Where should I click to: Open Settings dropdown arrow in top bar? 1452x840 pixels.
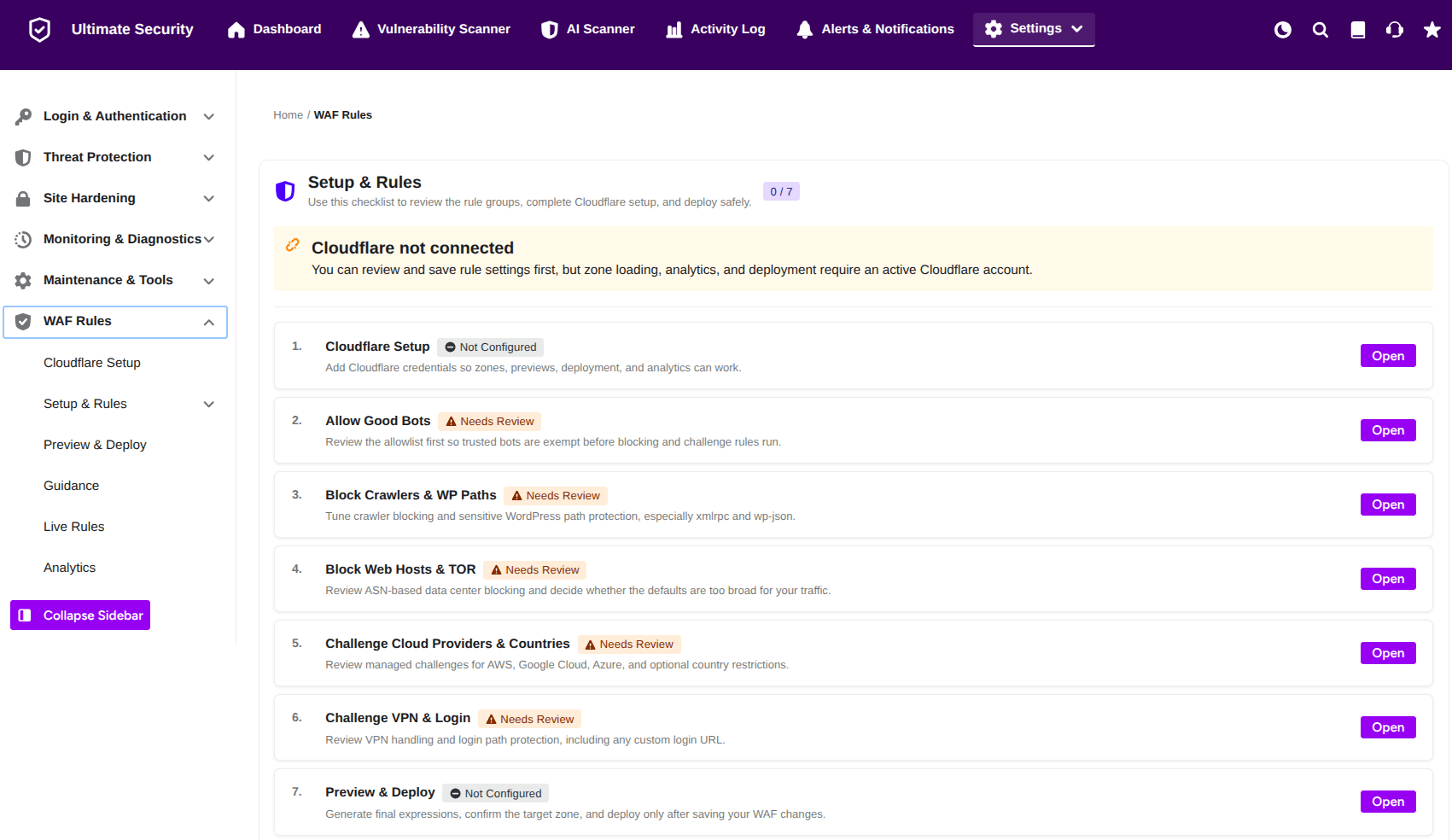tap(1077, 29)
